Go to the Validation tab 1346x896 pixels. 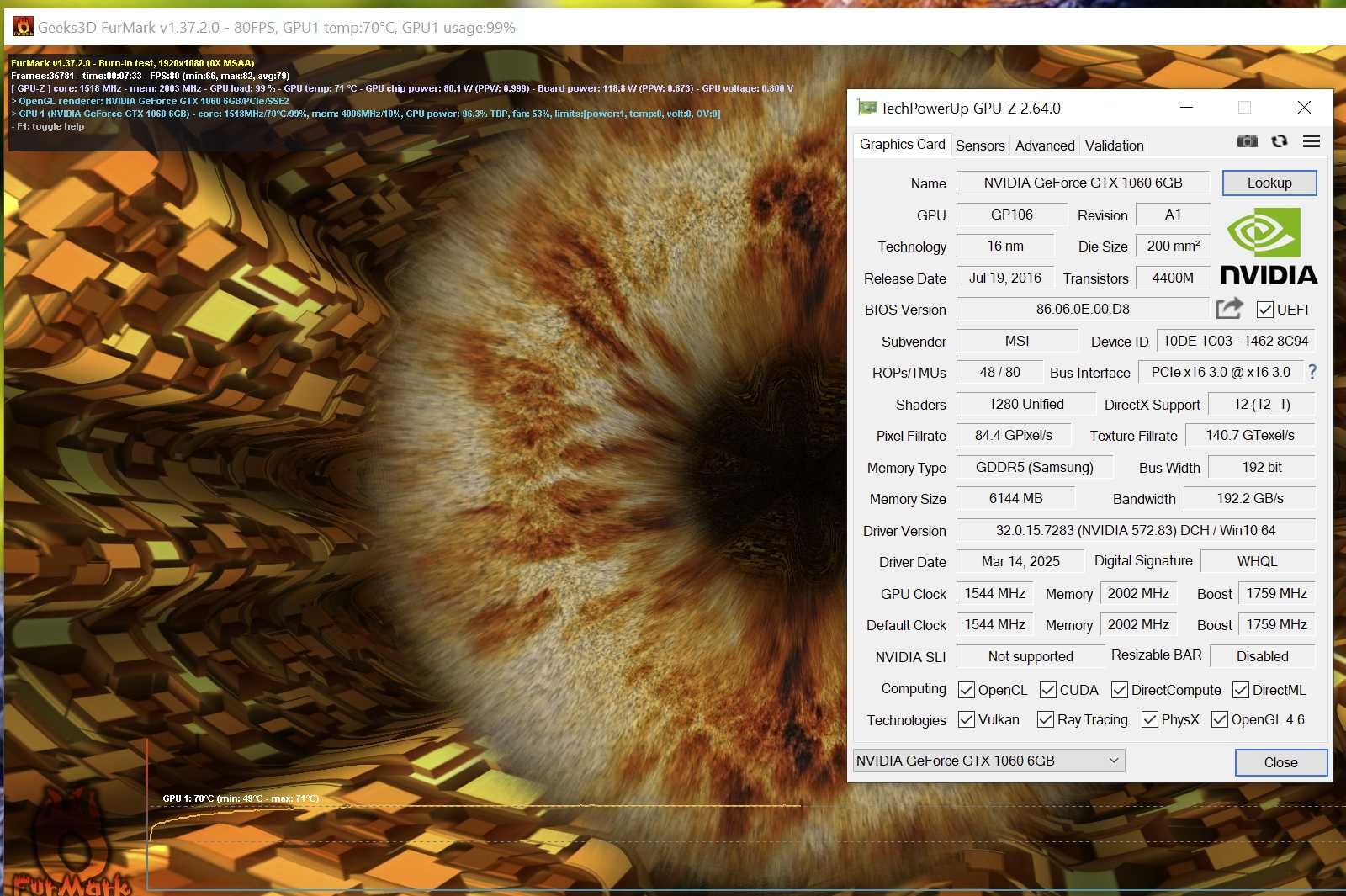(x=1114, y=146)
